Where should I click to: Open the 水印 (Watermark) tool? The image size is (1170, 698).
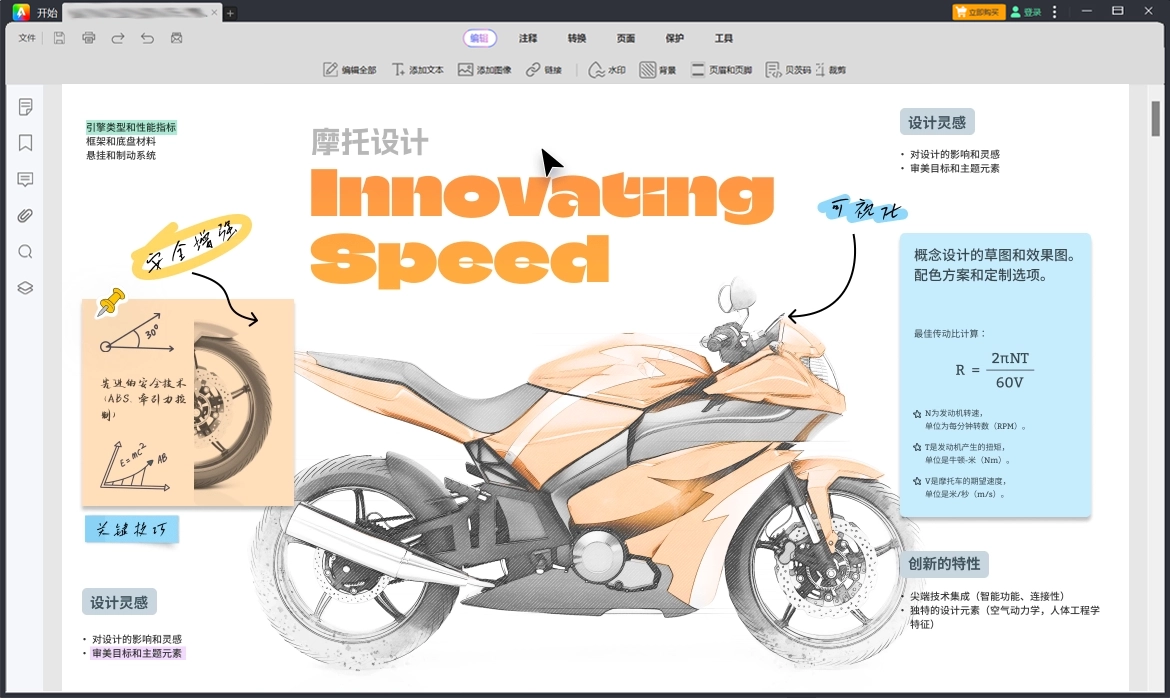pyautogui.click(x=607, y=69)
